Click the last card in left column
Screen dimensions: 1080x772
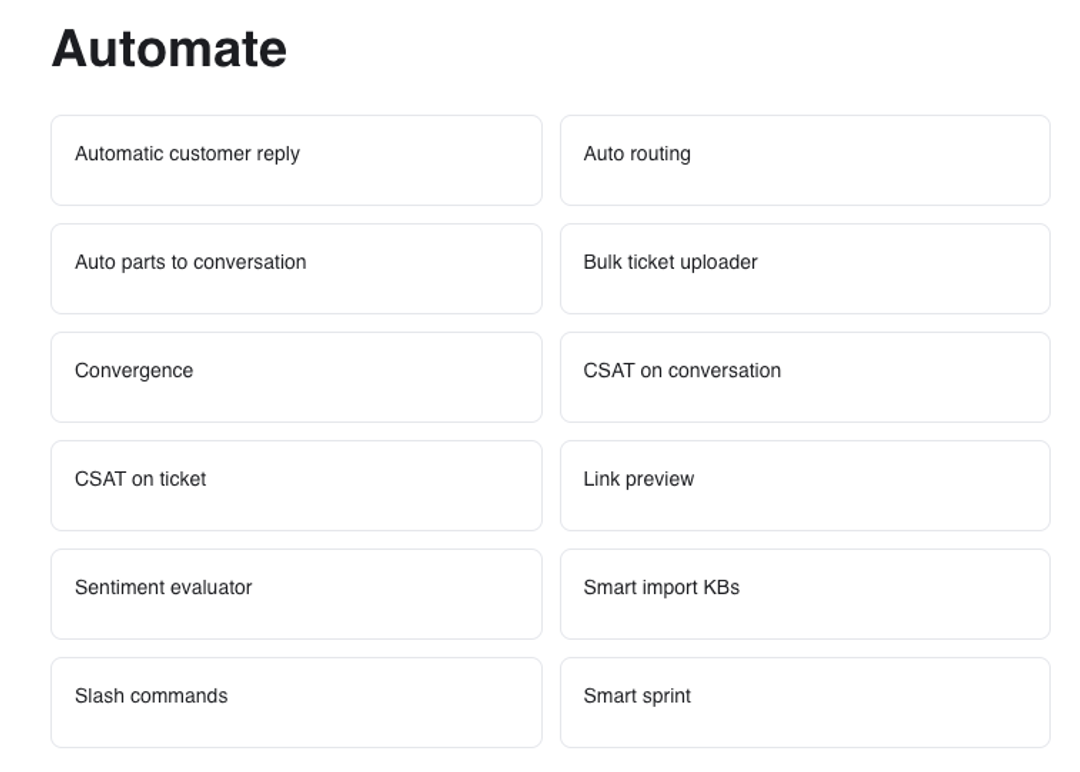click(296, 702)
